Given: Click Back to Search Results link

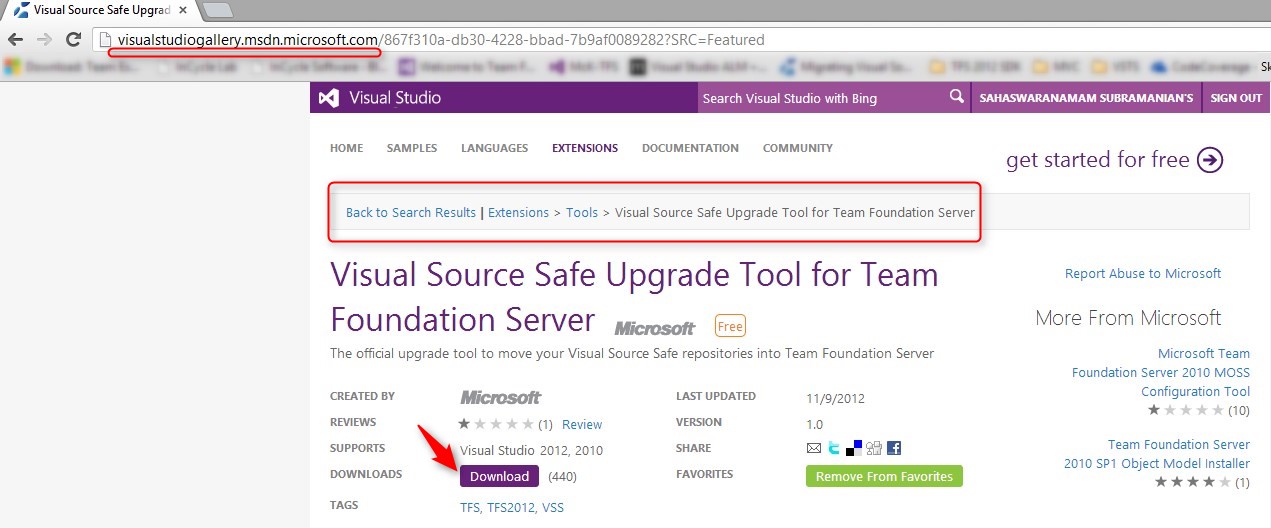Looking at the screenshot, I should coord(411,212).
